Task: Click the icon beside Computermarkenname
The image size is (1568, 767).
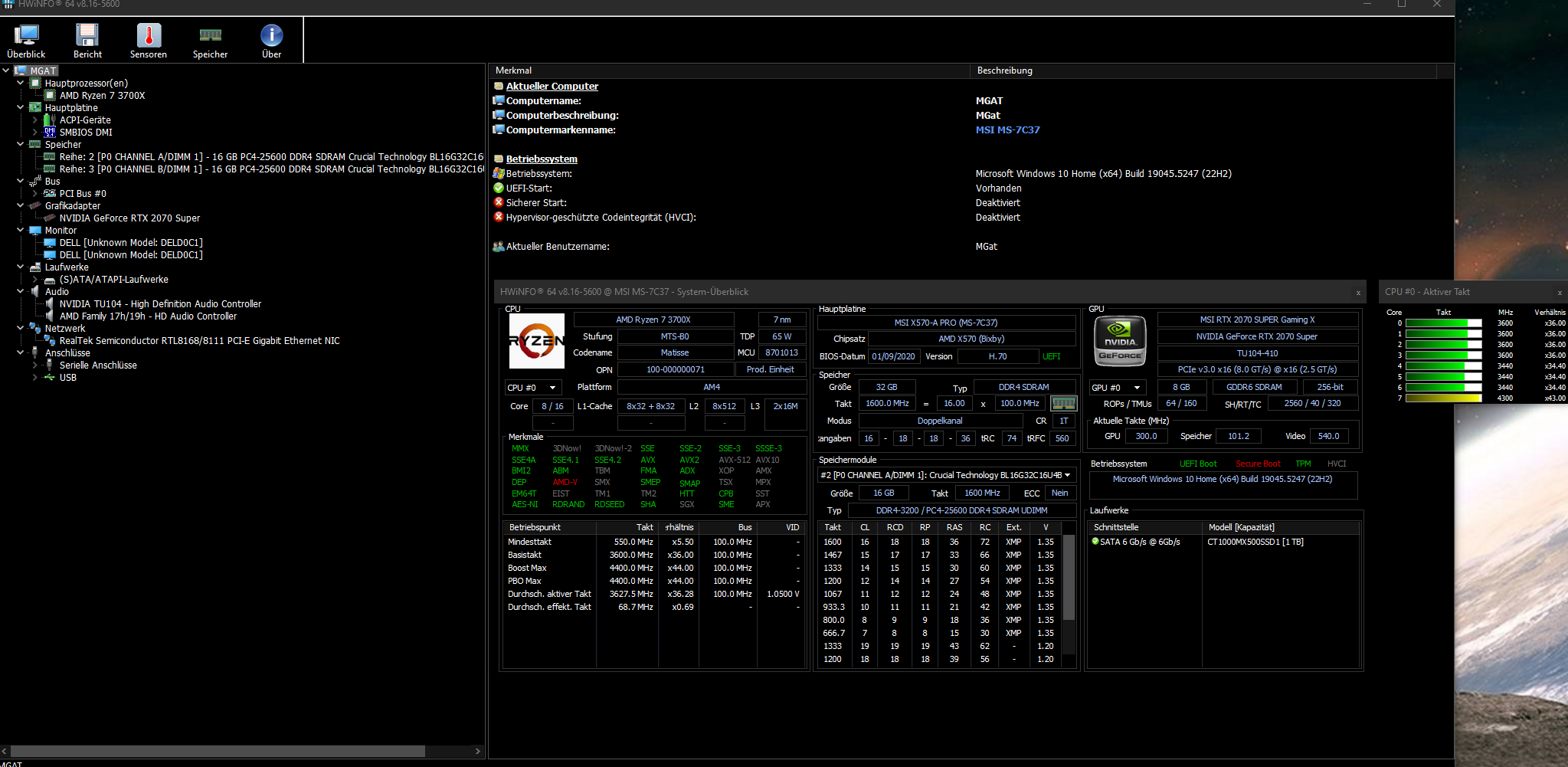Action: (499, 130)
